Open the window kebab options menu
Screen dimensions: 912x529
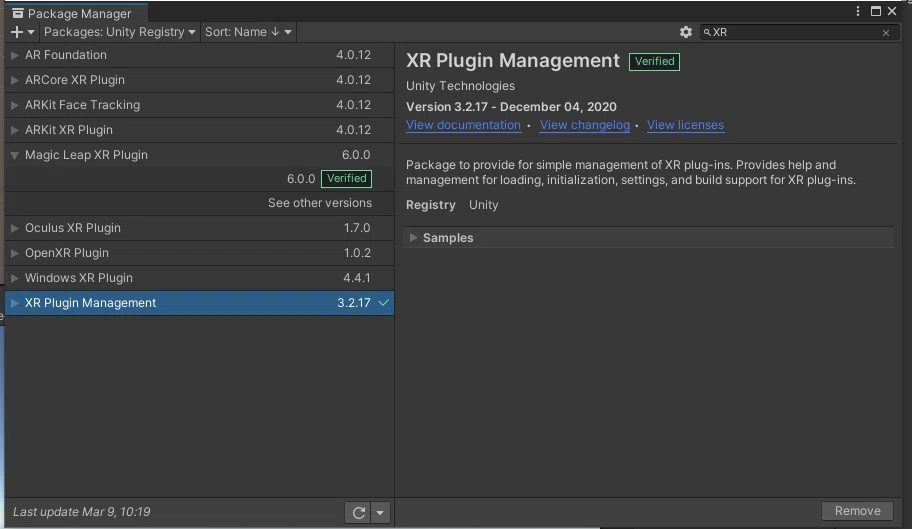pos(857,11)
